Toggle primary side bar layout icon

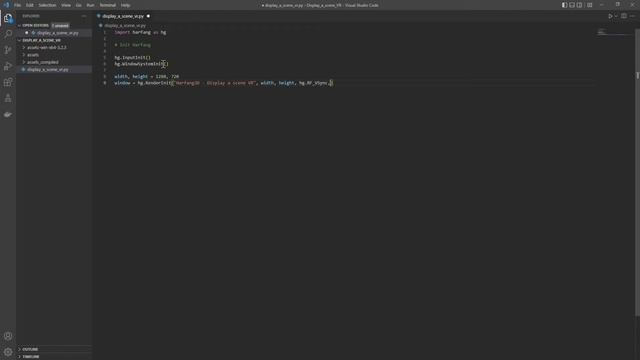coord(564,5)
